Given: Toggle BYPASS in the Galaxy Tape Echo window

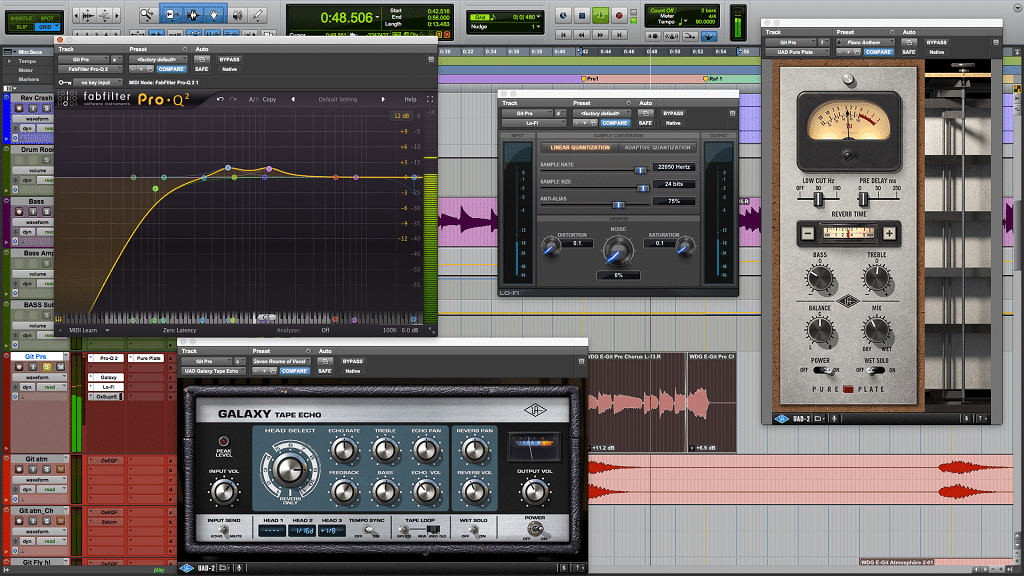Looking at the screenshot, I should pyautogui.click(x=353, y=361).
